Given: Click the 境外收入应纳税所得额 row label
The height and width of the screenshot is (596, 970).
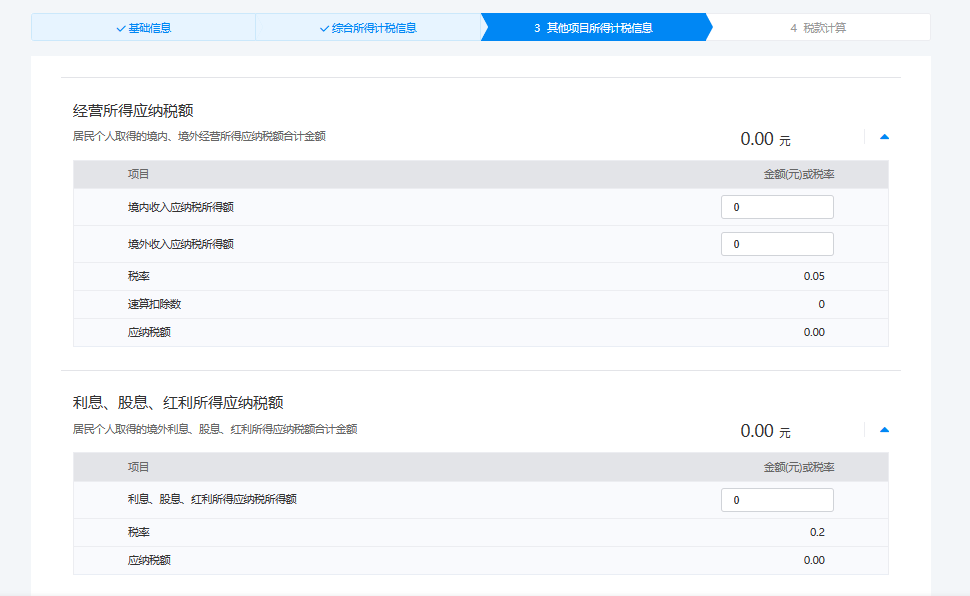Looking at the screenshot, I should click(181, 244).
